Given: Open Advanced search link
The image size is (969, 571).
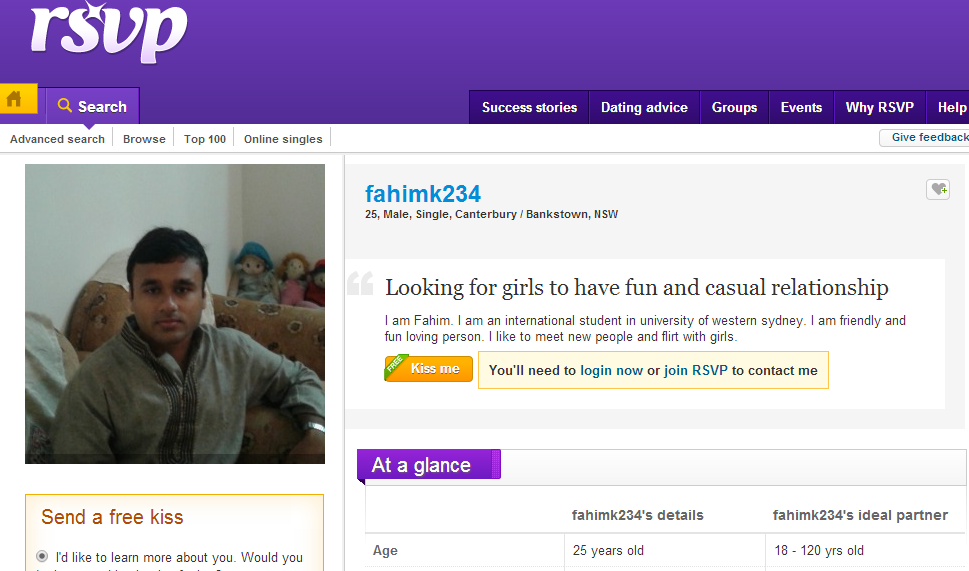Looking at the screenshot, I should click(57, 139).
